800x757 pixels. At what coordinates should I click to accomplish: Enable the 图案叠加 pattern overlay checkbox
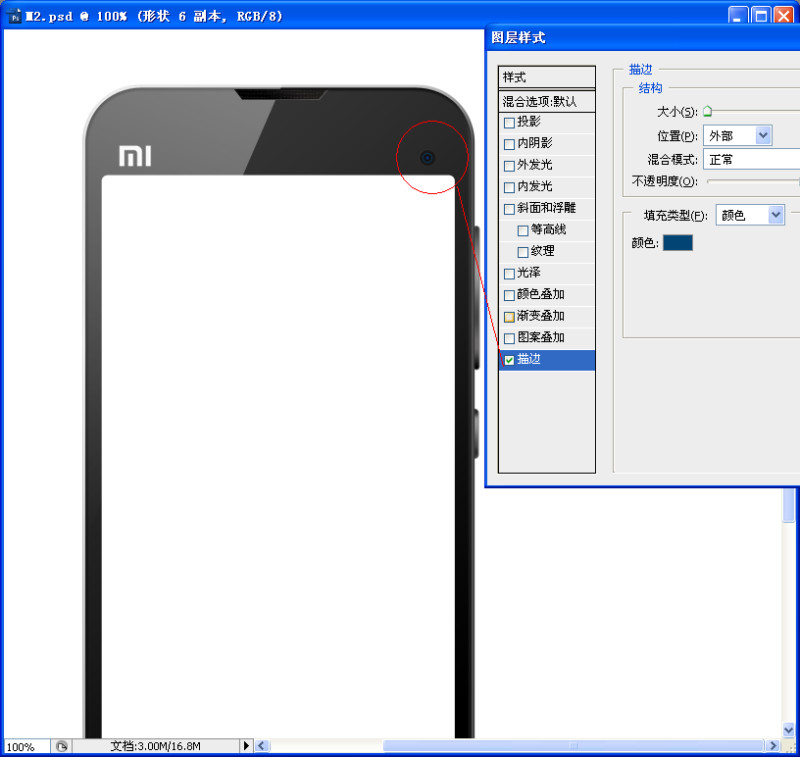509,338
